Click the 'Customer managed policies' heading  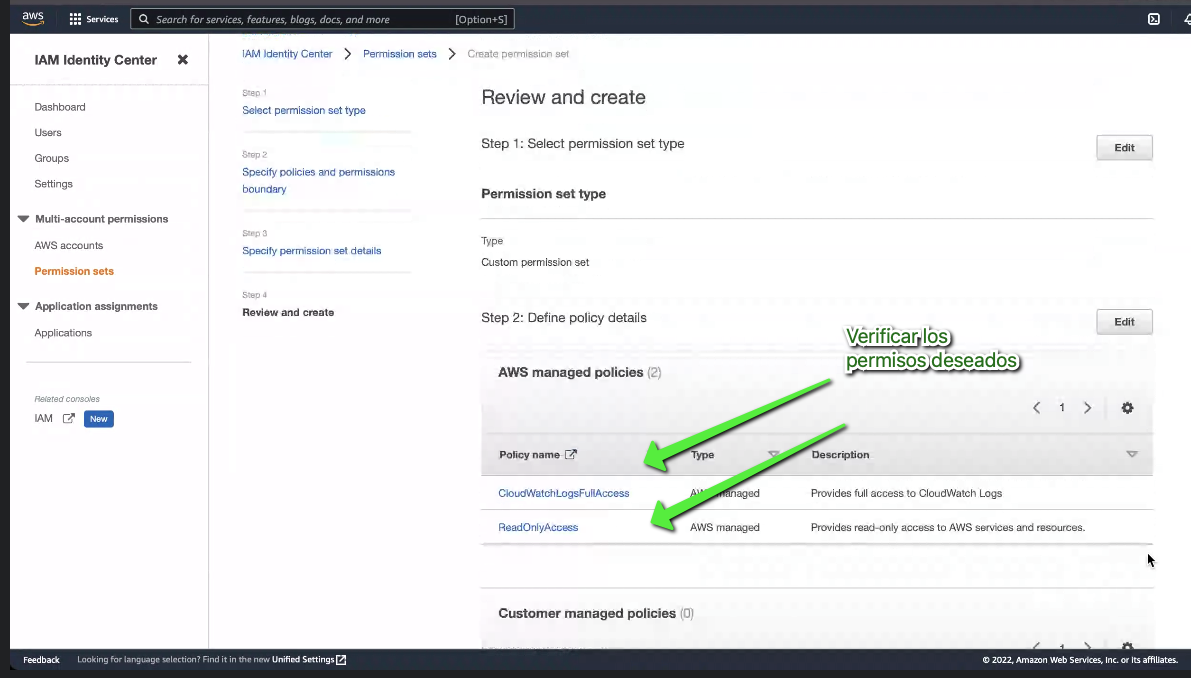tap(587, 613)
